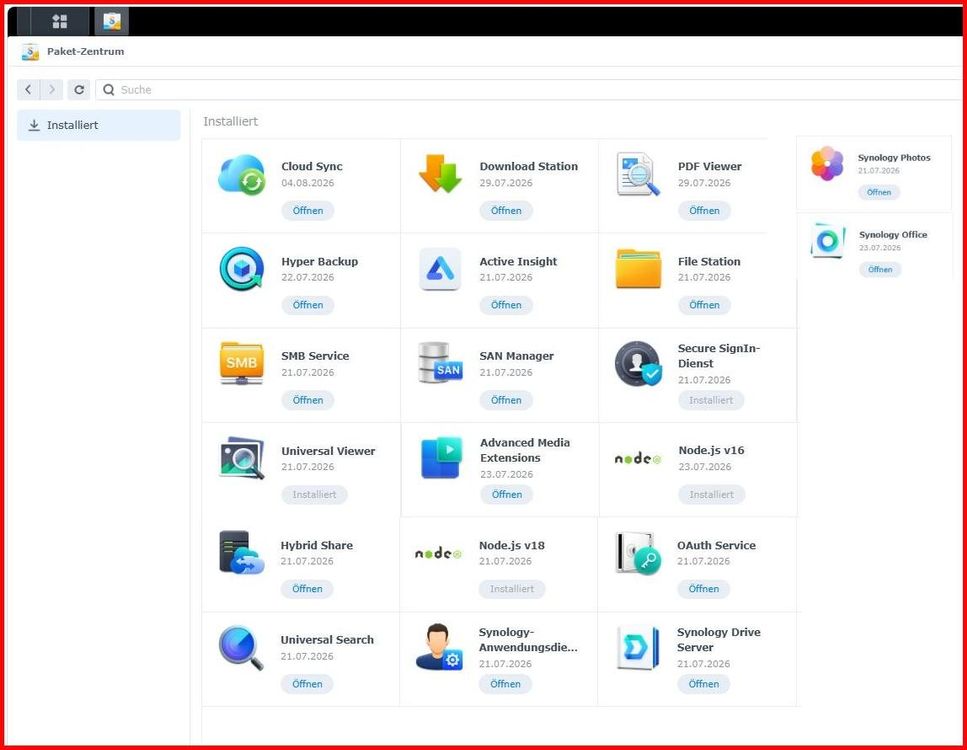This screenshot has height=750, width=967.
Task: Click the Cloud Sync package name
Action: pos(312,167)
